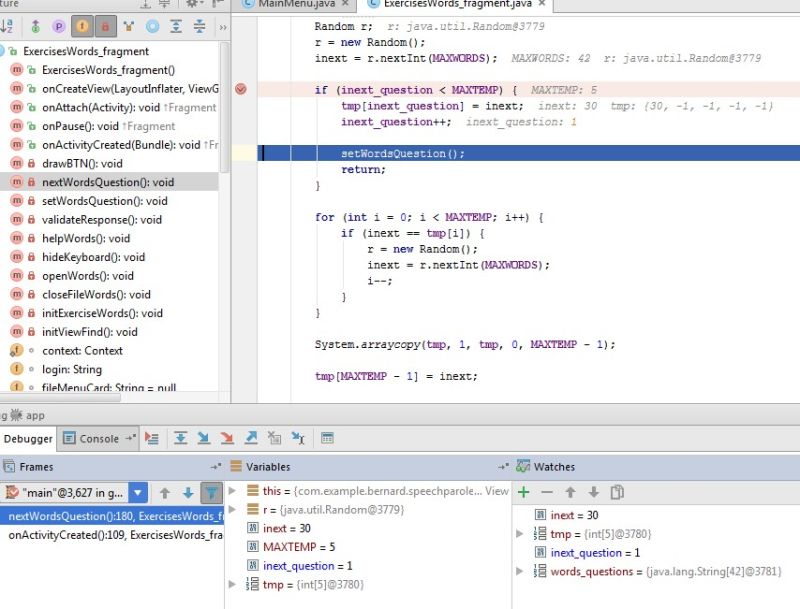Click Resume Program in the debug panel
Viewport: 800px width, 609px height.
tap(151, 438)
